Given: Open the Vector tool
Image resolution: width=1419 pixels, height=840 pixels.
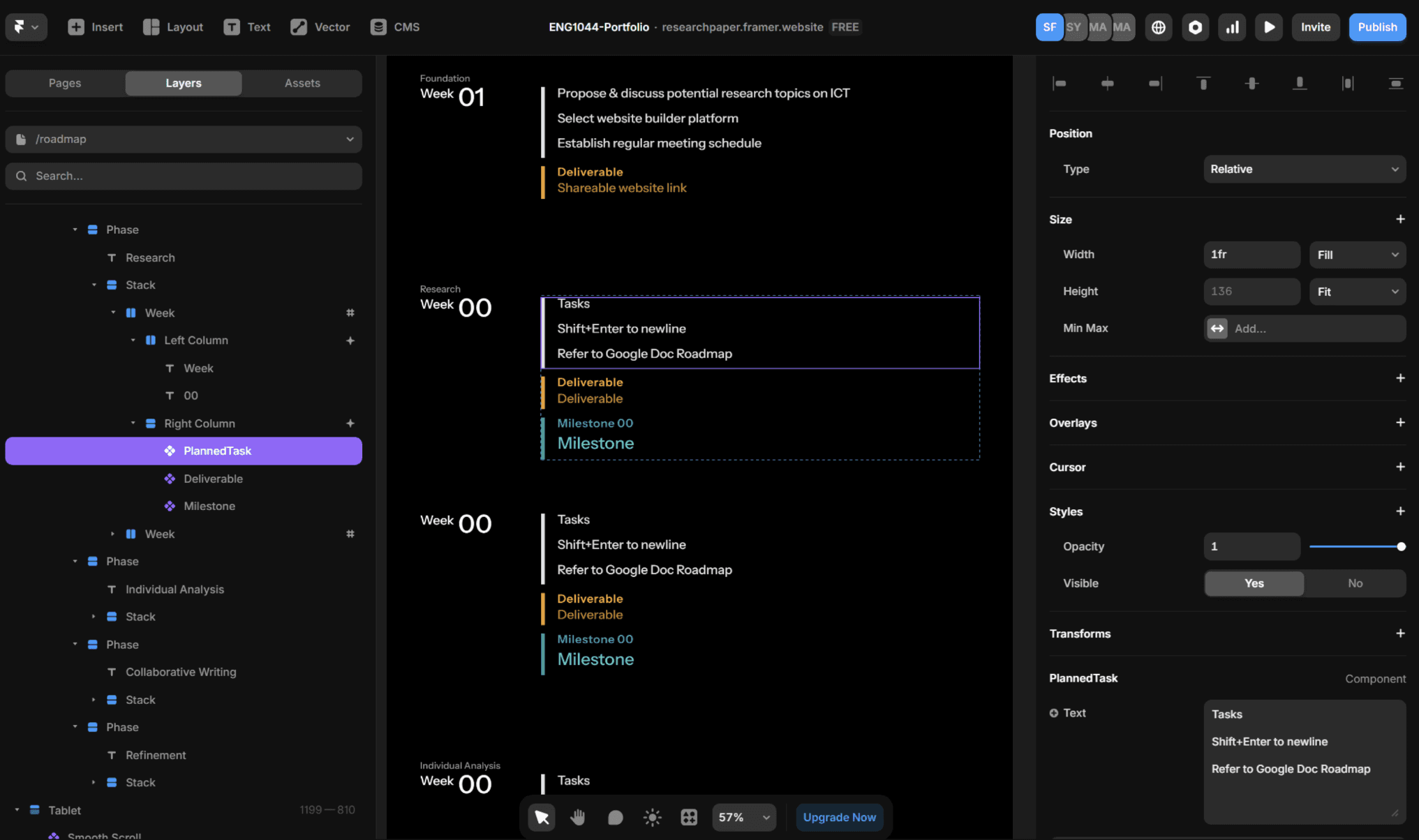Looking at the screenshot, I should 320,27.
